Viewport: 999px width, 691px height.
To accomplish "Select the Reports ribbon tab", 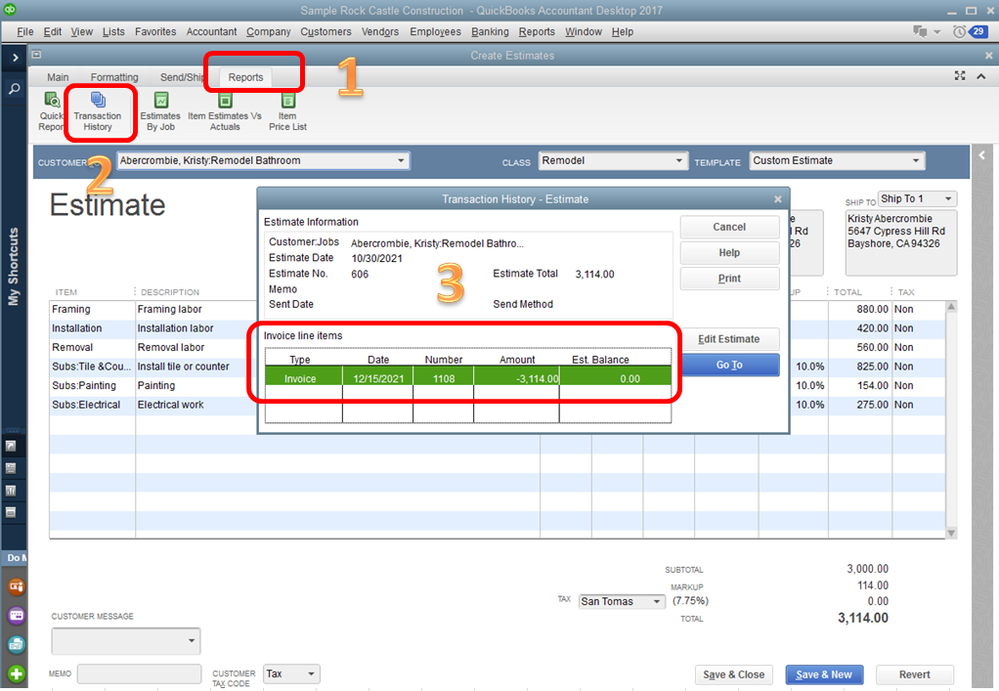I will coord(245,77).
